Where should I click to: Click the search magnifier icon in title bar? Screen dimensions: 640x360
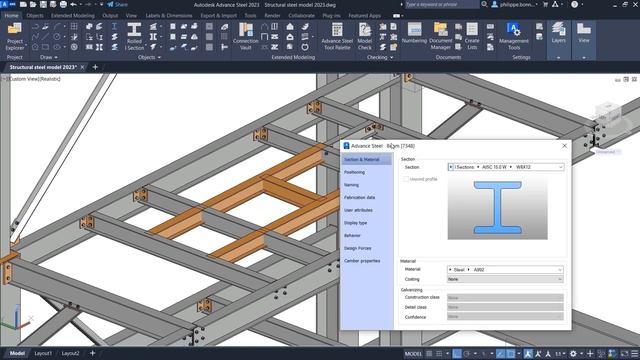(x=484, y=4)
